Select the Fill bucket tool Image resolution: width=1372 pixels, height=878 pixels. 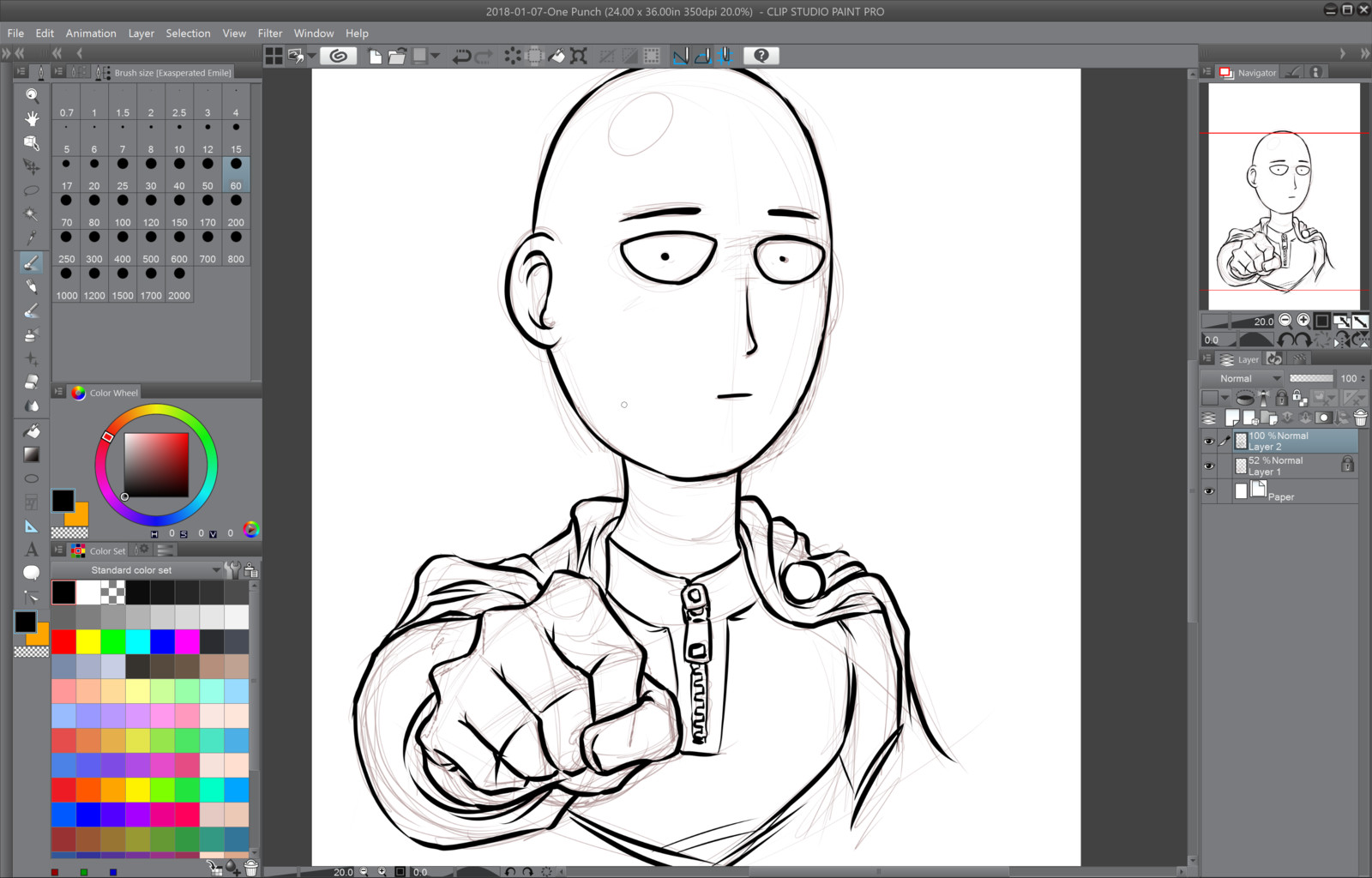click(32, 430)
